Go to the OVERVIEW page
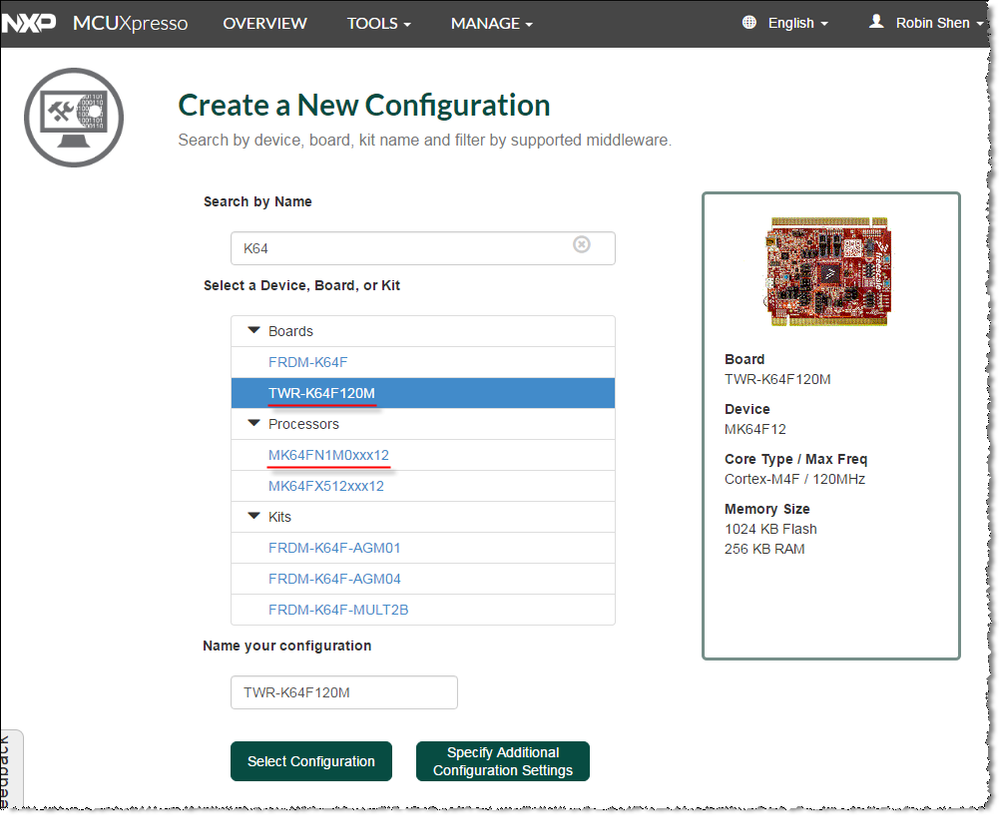This screenshot has width=999, height=815. click(x=265, y=23)
